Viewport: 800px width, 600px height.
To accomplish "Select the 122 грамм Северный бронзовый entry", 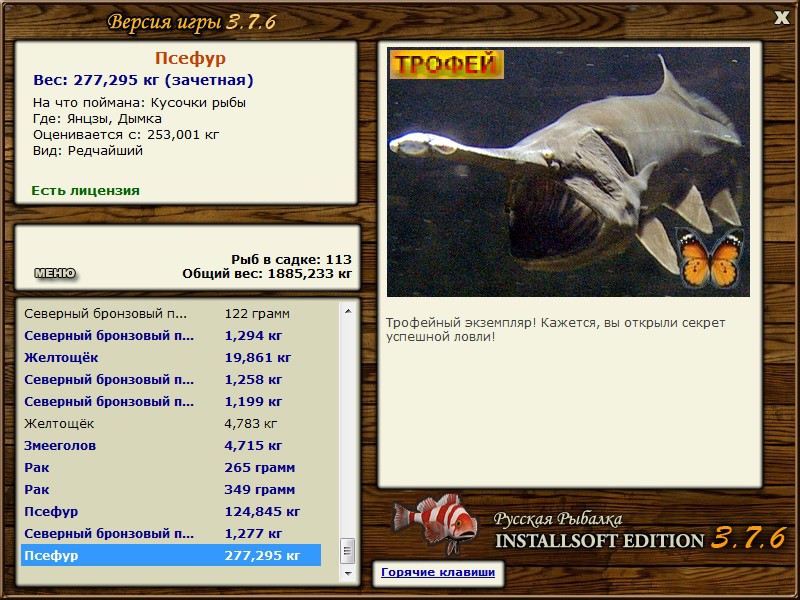I will 171,314.
